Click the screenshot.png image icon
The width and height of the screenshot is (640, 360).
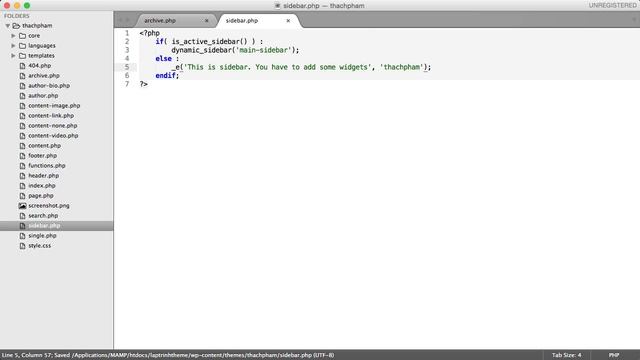(x=22, y=206)
